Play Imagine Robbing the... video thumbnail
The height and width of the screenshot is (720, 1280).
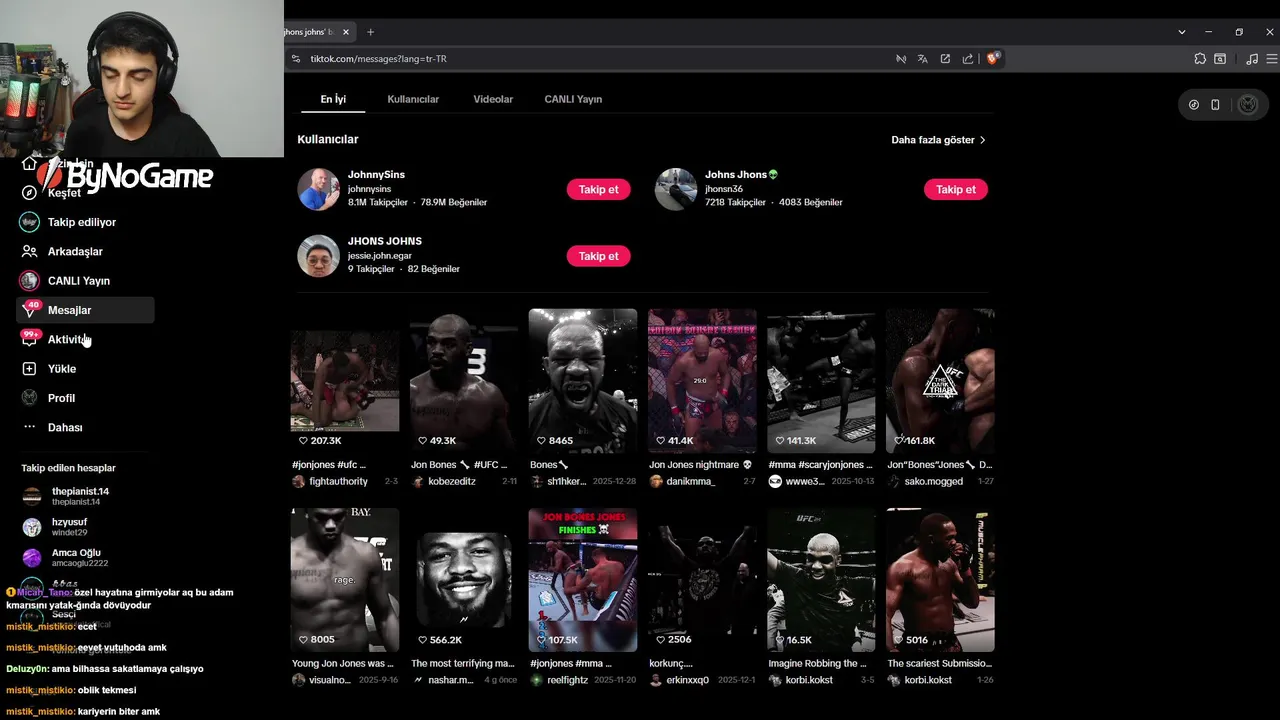[x=821, y=580]
